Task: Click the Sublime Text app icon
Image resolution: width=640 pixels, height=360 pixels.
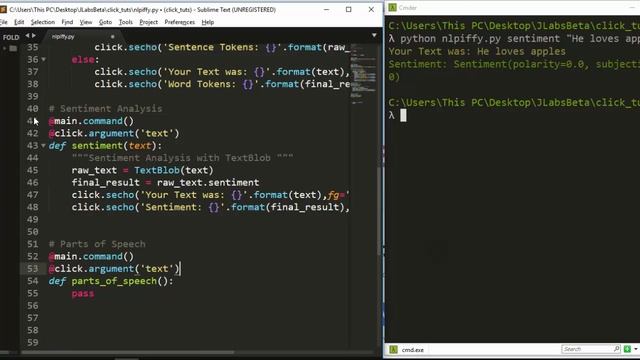Action: click(3, 9)
